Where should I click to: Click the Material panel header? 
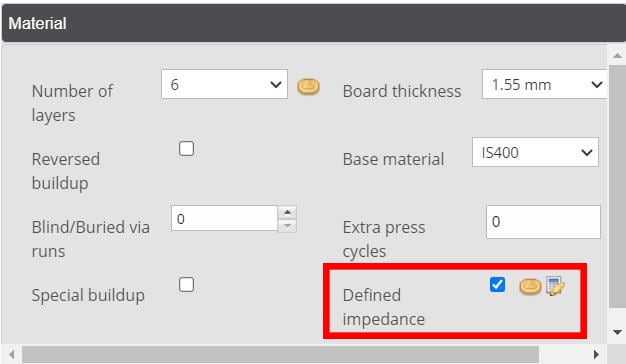[313, 23]
